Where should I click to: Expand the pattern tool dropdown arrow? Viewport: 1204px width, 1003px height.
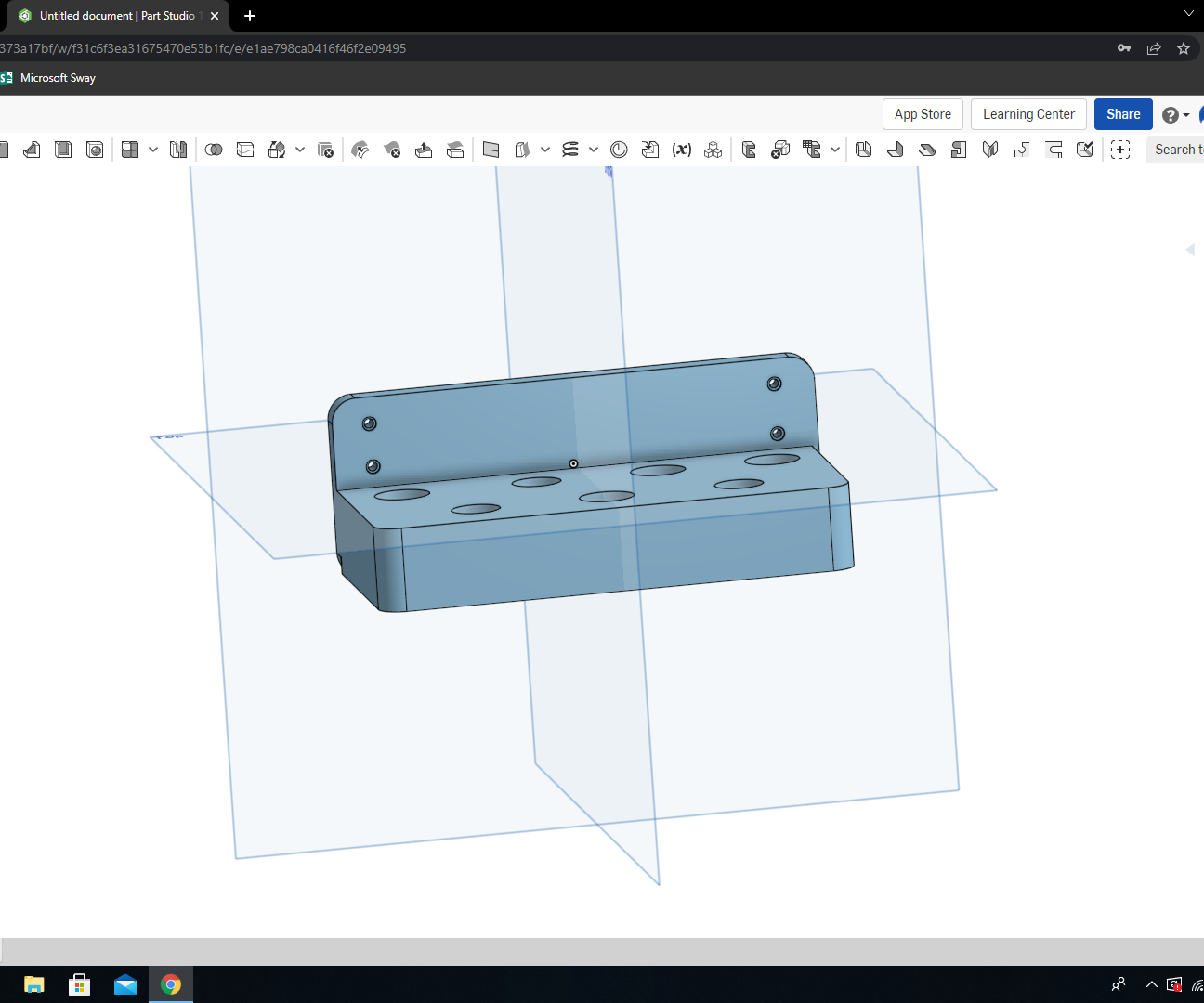point(153,150)
